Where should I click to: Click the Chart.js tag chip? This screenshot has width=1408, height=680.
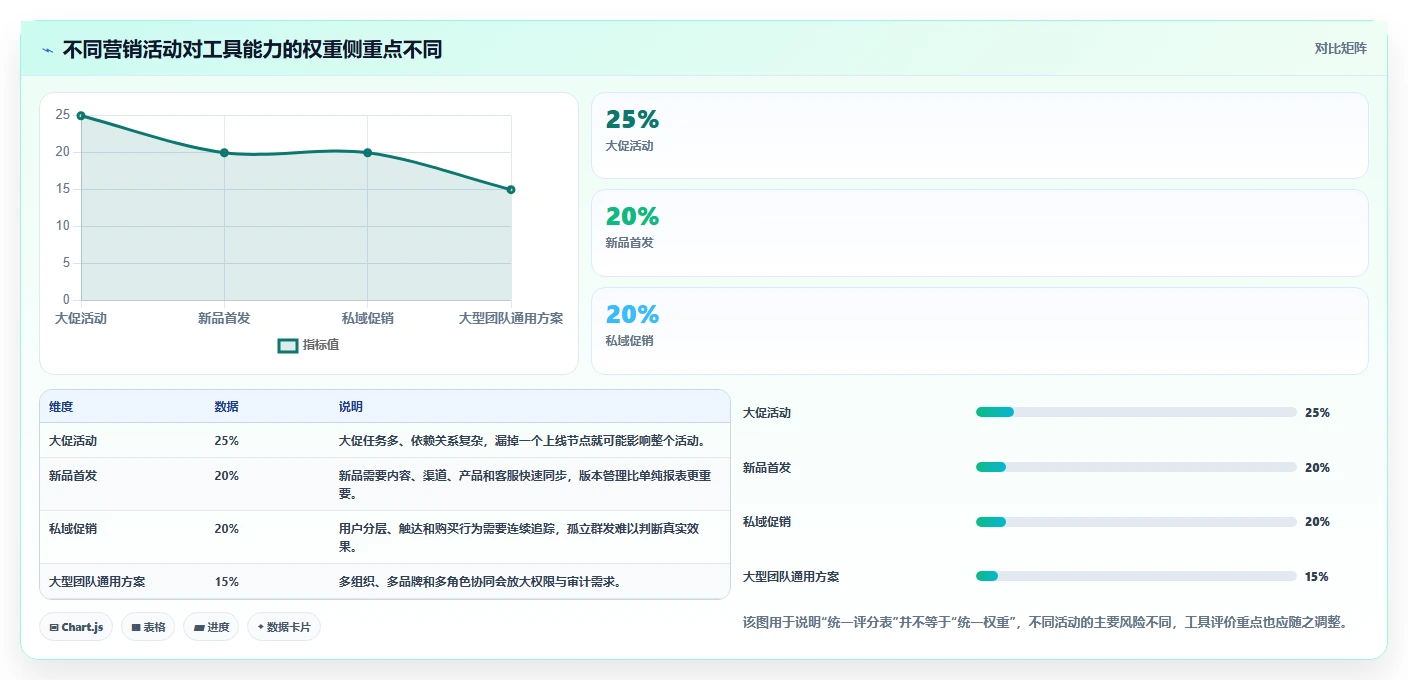(76, 627)
